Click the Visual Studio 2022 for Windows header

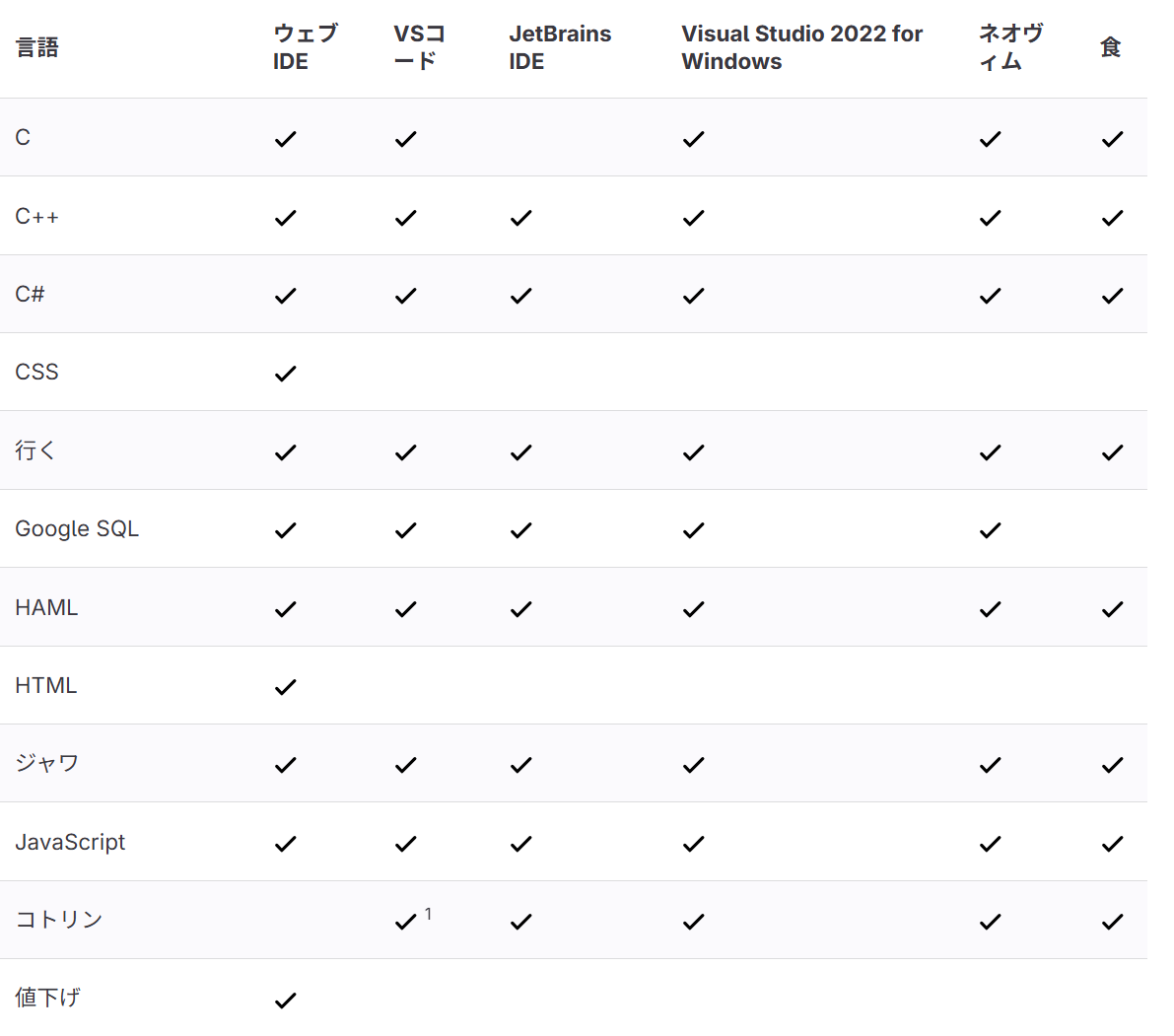[x=801, y=47]
